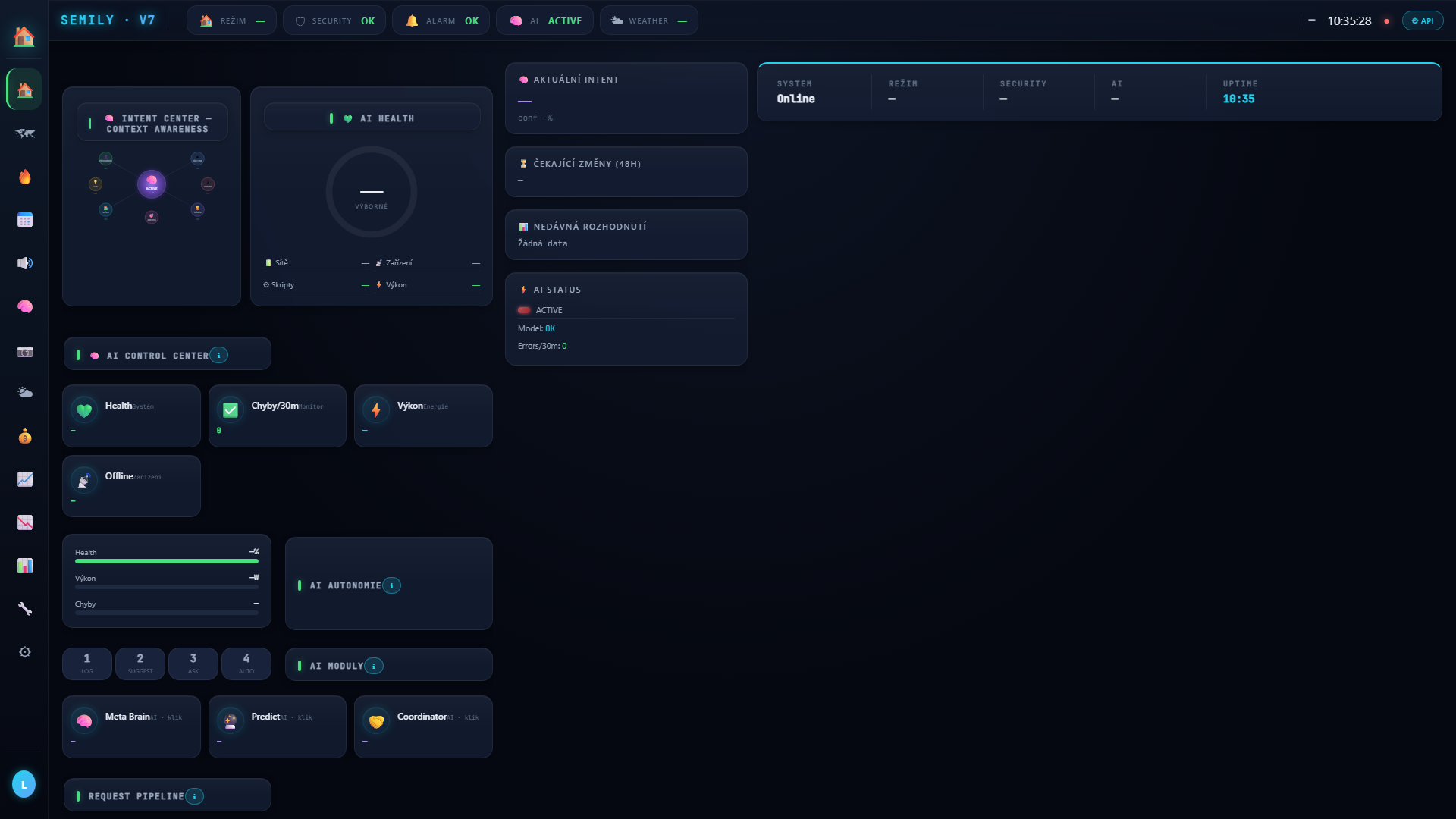The image size is (1456, 819).
Task: Open the Chyby/30m Monitor card
Action: (x=278, y=416)
